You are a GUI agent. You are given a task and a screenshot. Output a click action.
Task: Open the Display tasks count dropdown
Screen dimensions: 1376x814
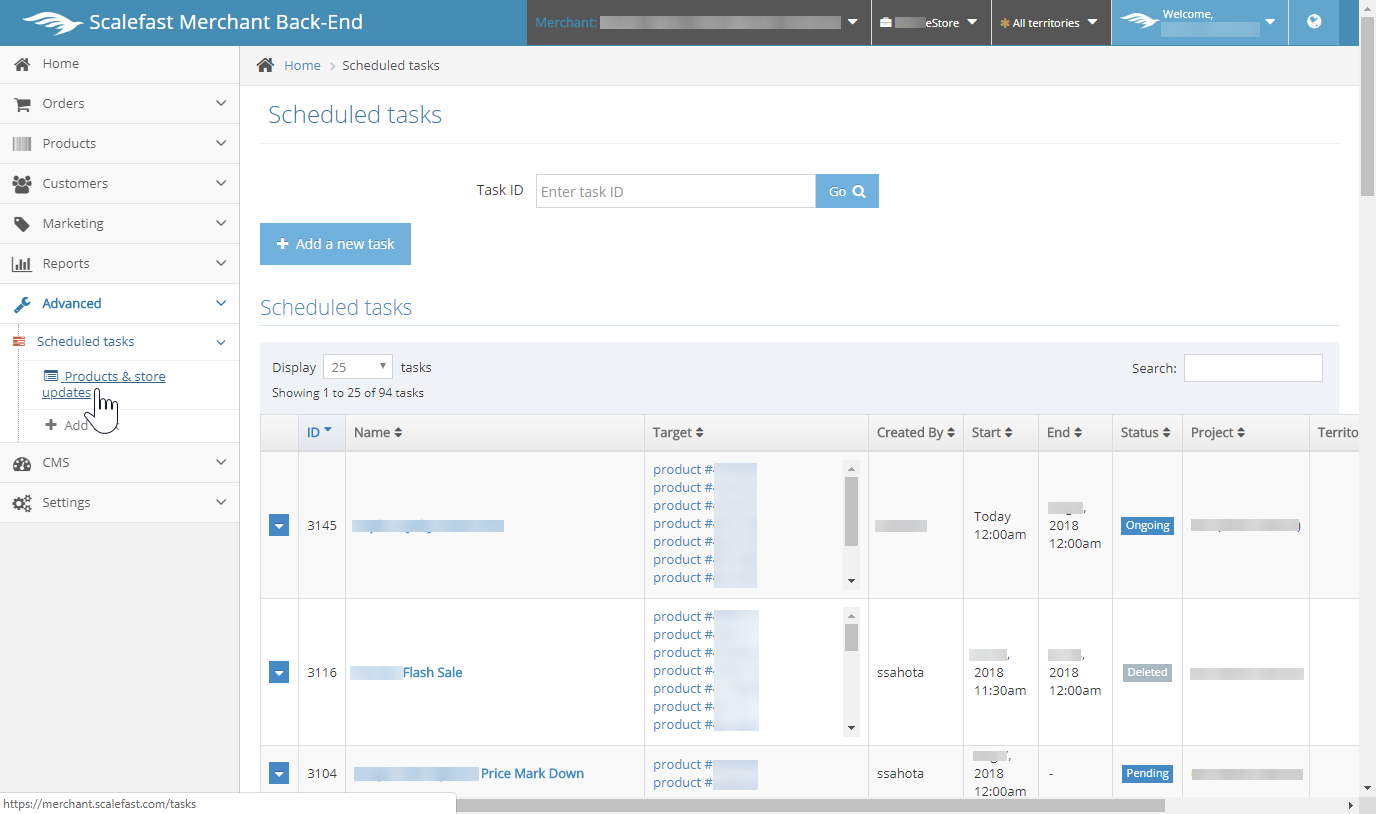357,367
